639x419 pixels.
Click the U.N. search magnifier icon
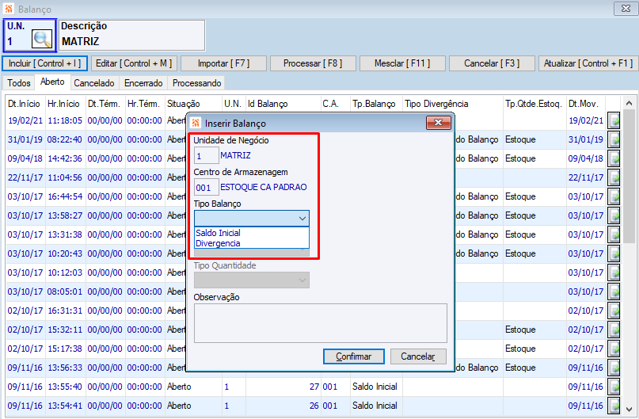pyautogui.click(x=42, y=39)
